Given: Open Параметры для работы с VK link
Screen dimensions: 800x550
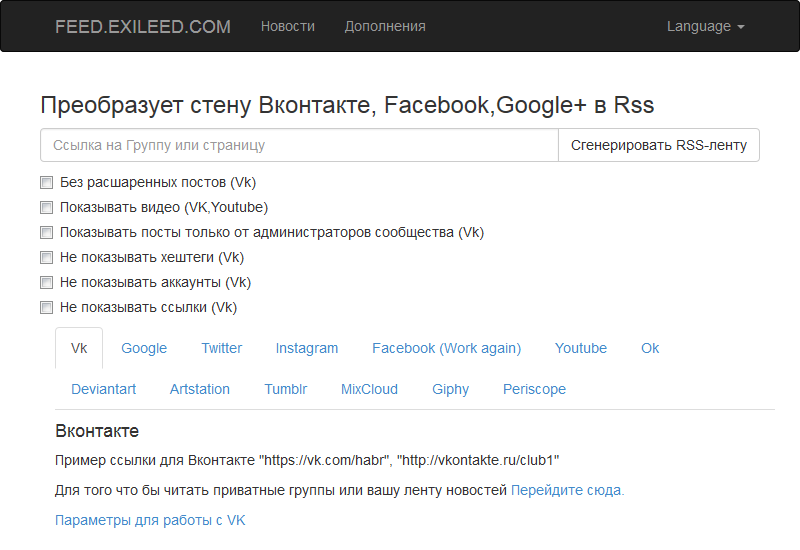Looking at the screenshot, I should (x=150, y=521).
